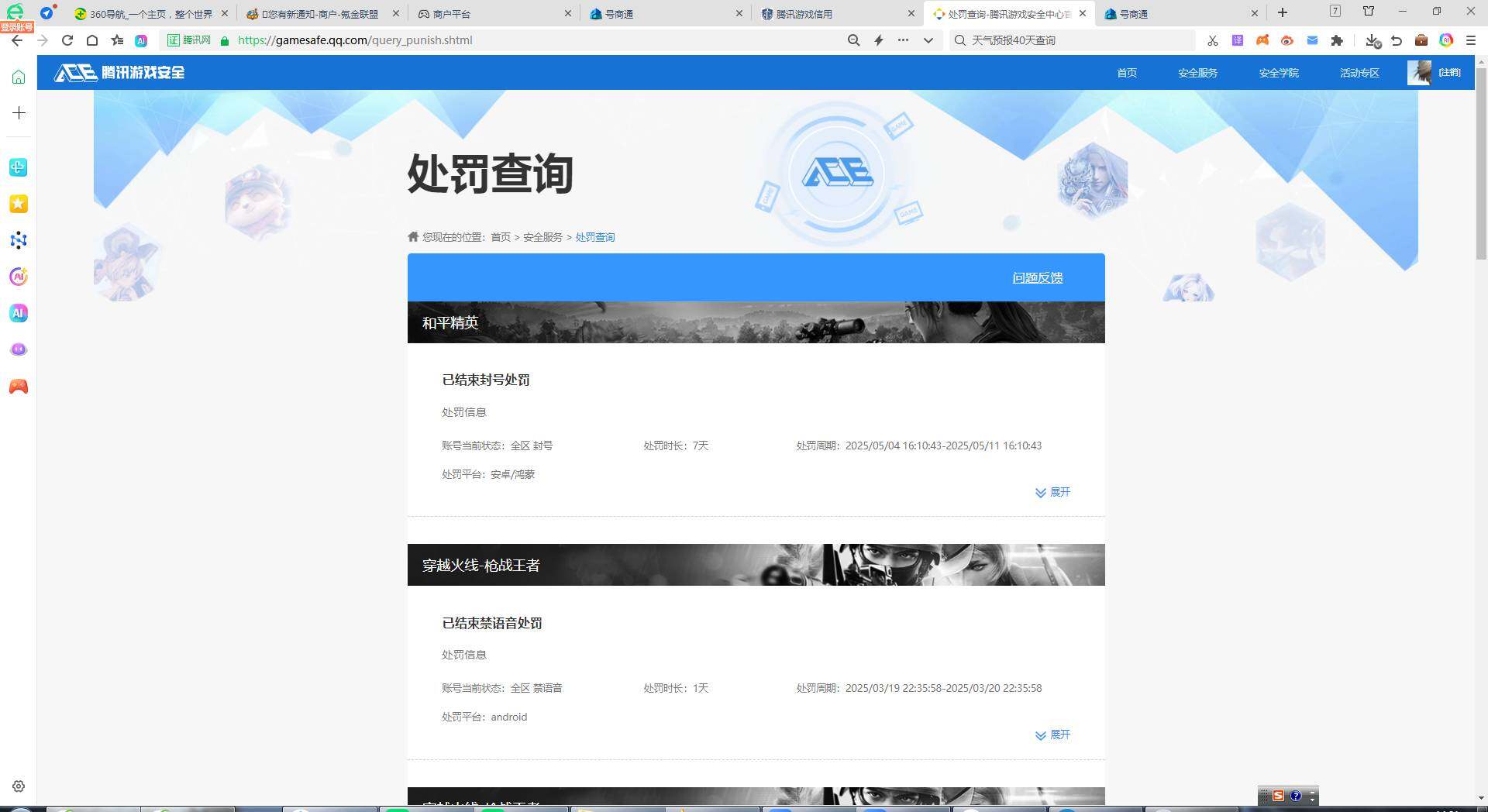Open the 安全学院 navigation menu
This screenshot has width=1488, height=812.
tap(1279, 73)
